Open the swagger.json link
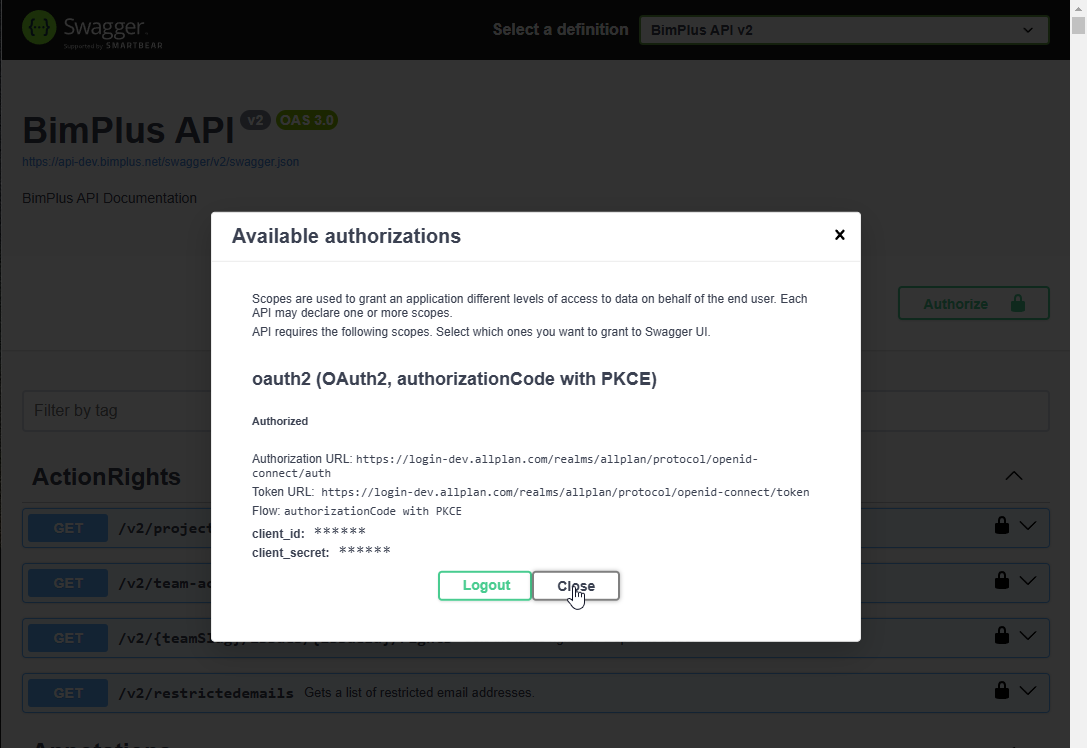The width and height of the screenshot is (1087, 748). click(160, 162)
